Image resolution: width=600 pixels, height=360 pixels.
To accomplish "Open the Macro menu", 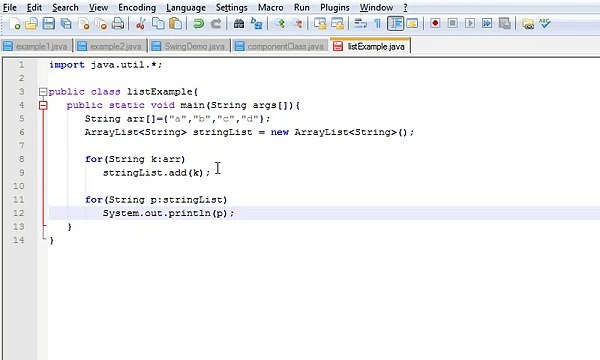I will point(271,7).
